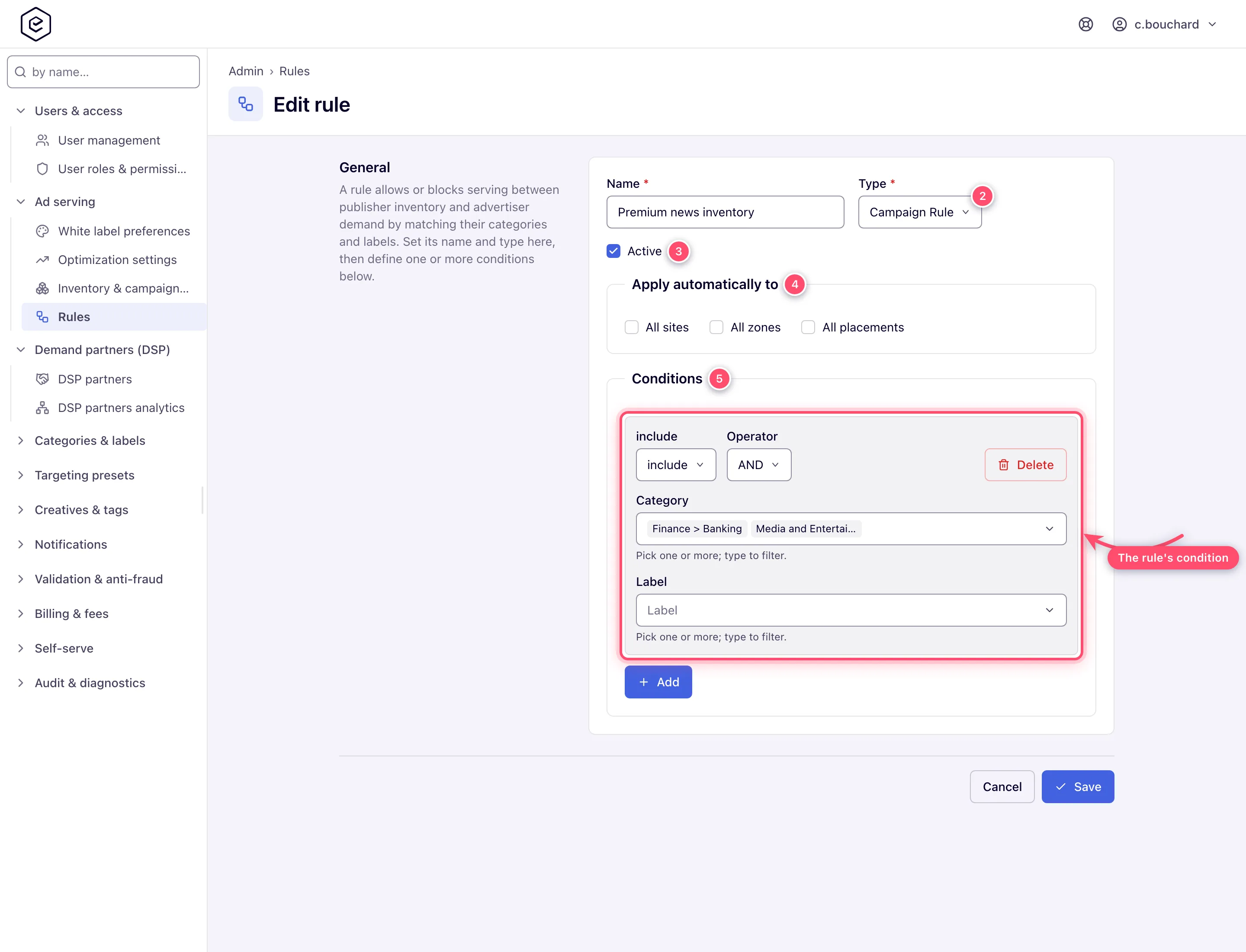The width and height of the screenshot is (1246, 952).
Task: Click the shield icon for User roles
Action: tap(42, 169)
